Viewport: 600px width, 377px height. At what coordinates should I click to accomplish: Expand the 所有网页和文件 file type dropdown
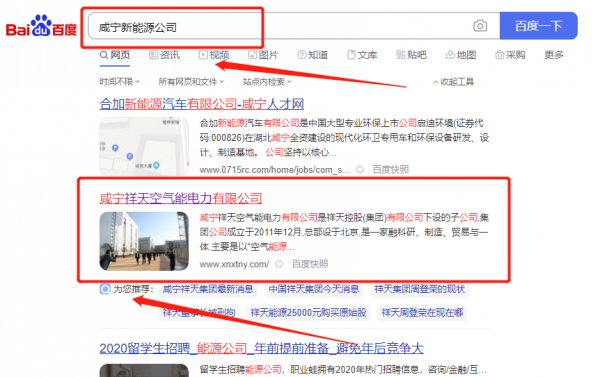pyautogui.click(x=191, y=82)
